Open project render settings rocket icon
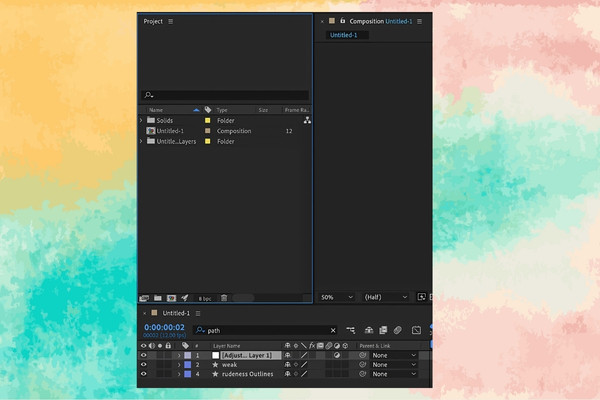The height and width of the screenshot is (400, 600). click(x=184, y=298)
